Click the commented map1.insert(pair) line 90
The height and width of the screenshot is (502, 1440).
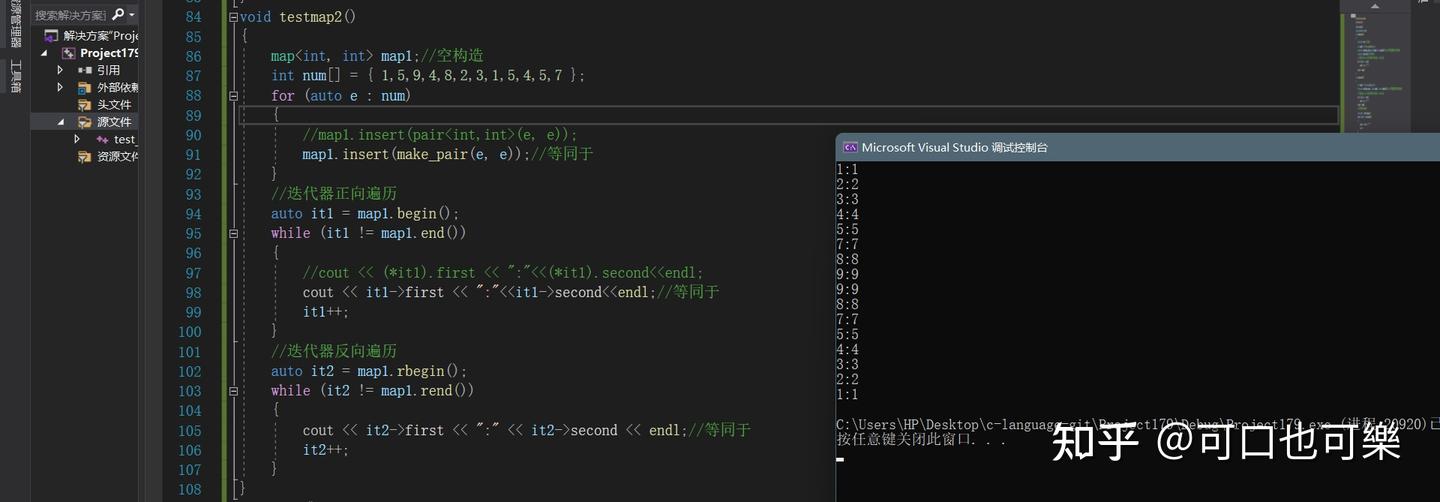pos(440,135)
